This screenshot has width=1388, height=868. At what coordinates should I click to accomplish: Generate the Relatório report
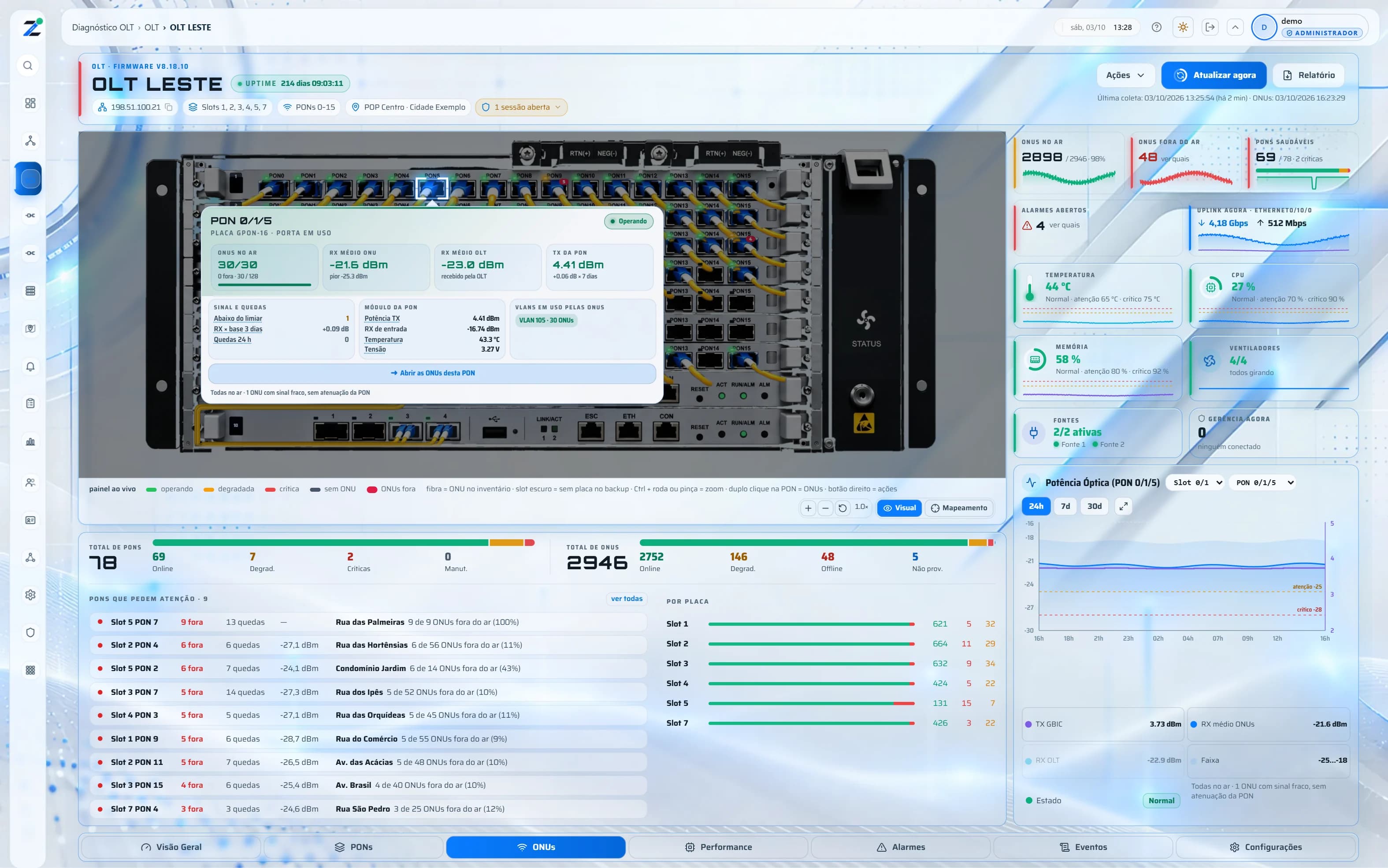(x=1308, y=75)
